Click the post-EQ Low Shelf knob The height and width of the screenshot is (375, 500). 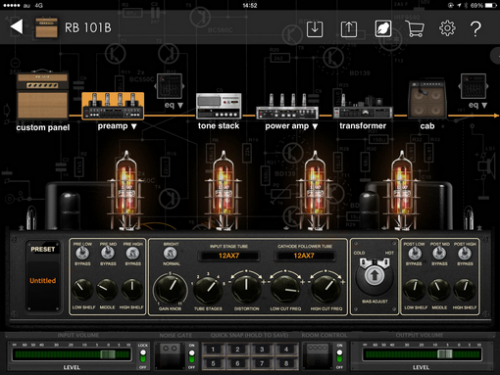414,289
